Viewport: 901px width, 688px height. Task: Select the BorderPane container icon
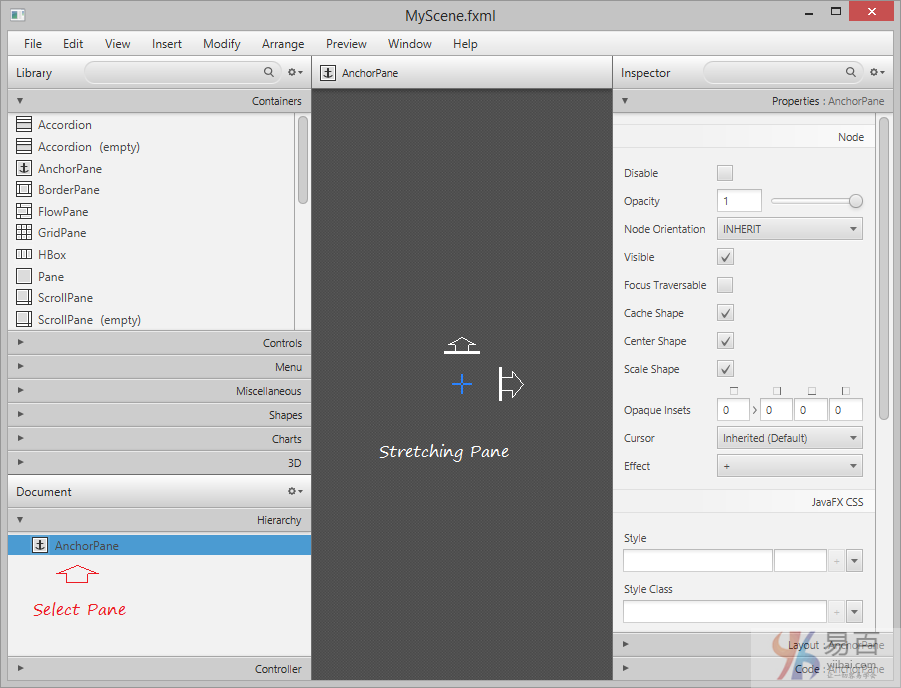coord(24,190)
